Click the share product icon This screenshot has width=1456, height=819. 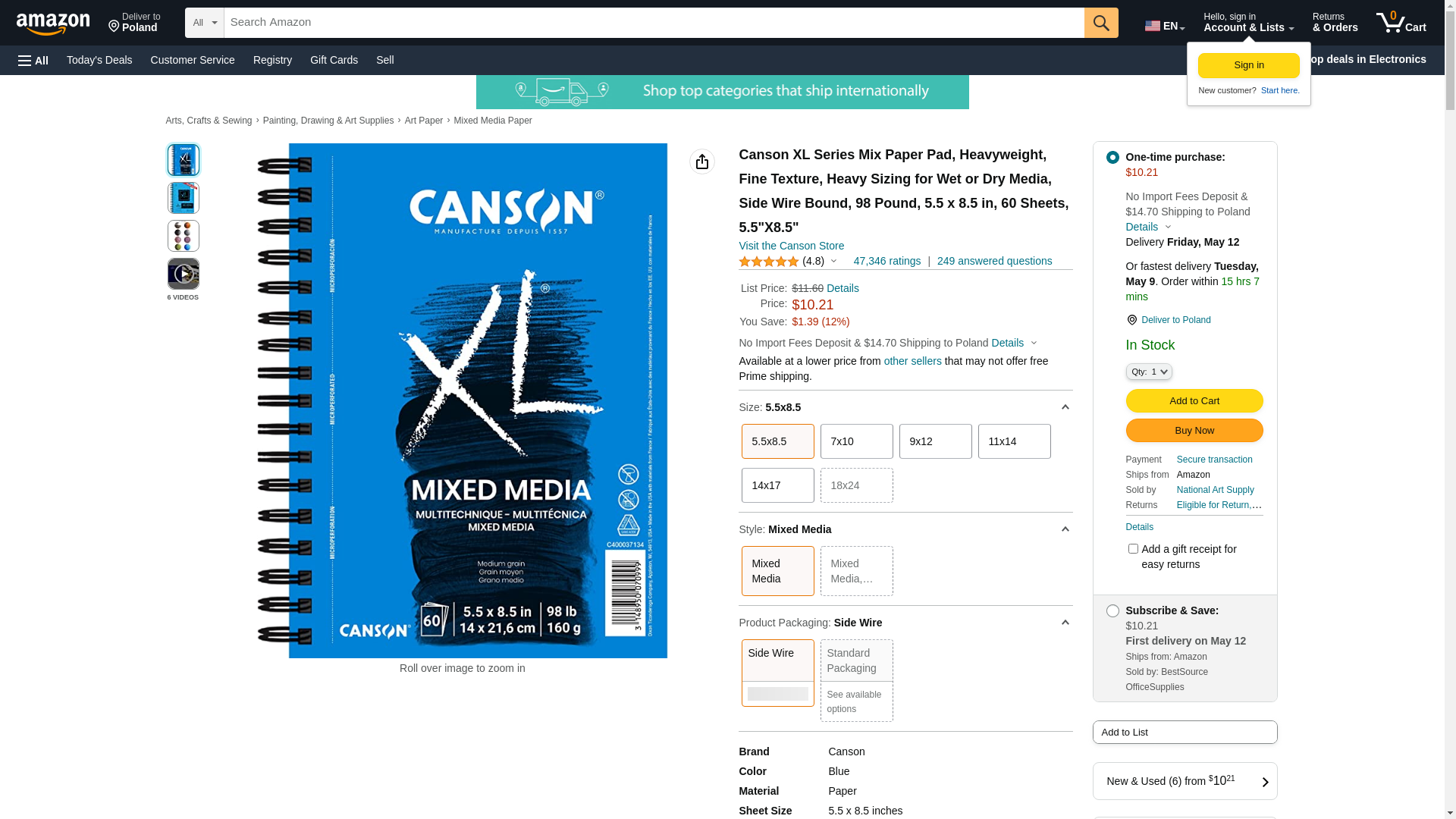[702, 162]
